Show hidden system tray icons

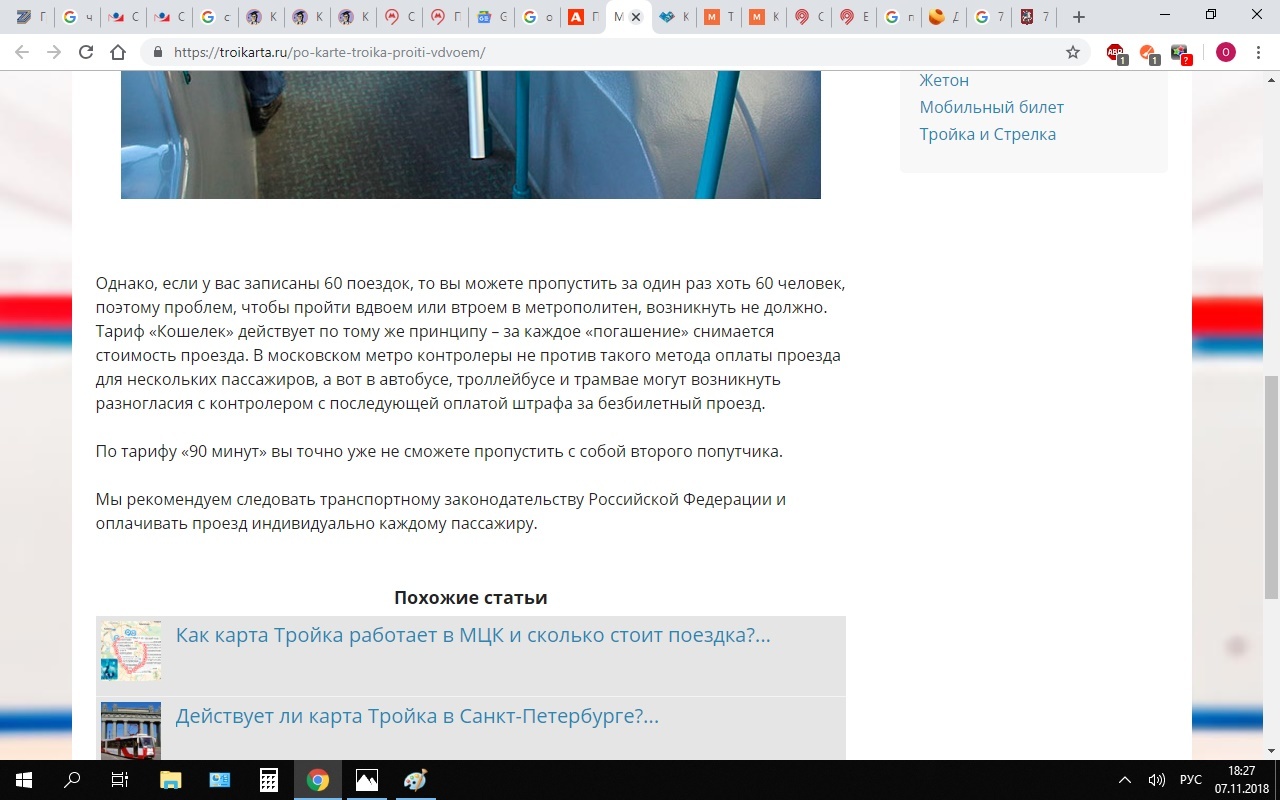[x=1125, y=780]
